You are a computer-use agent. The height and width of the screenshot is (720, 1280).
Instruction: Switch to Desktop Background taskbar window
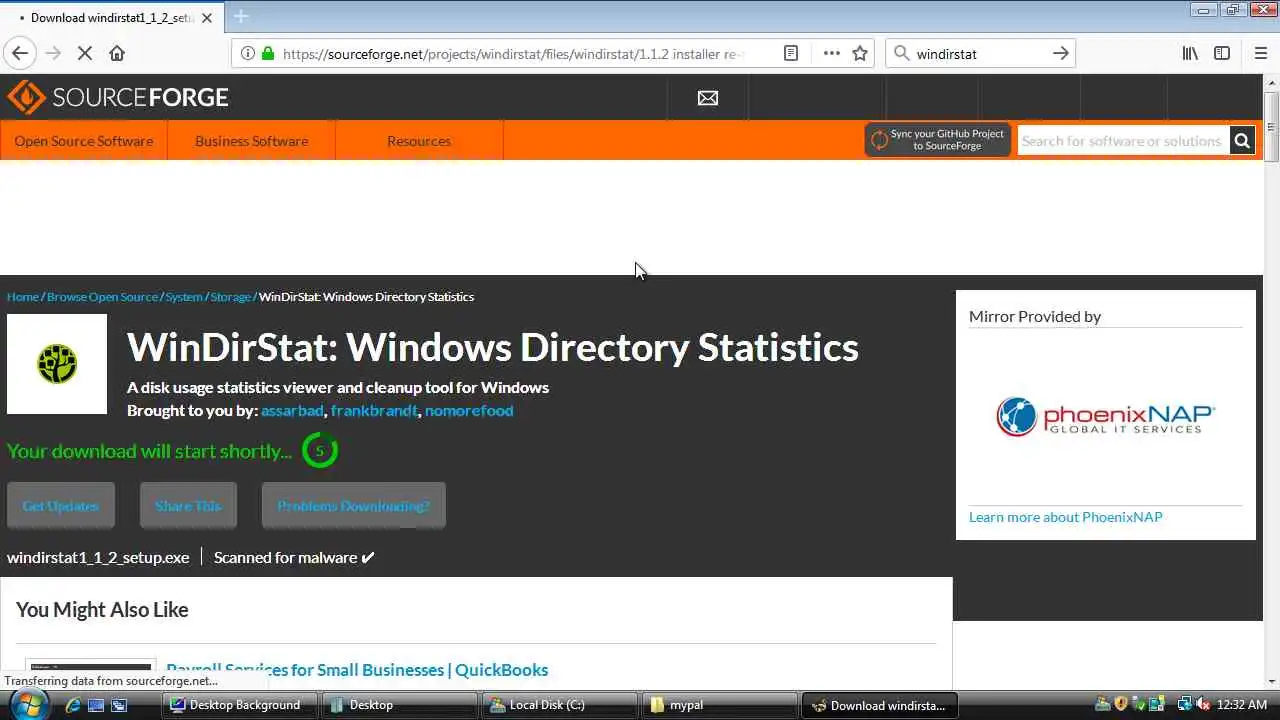pyautogui.click(x=239, y=705)
